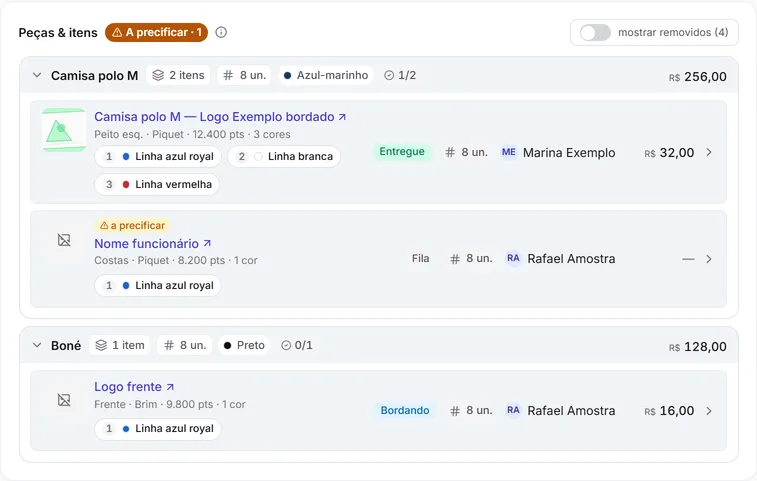Click the no-image icon on Nome funcionário row
This screenshot has width=757, height=481.
coord(64,240)
